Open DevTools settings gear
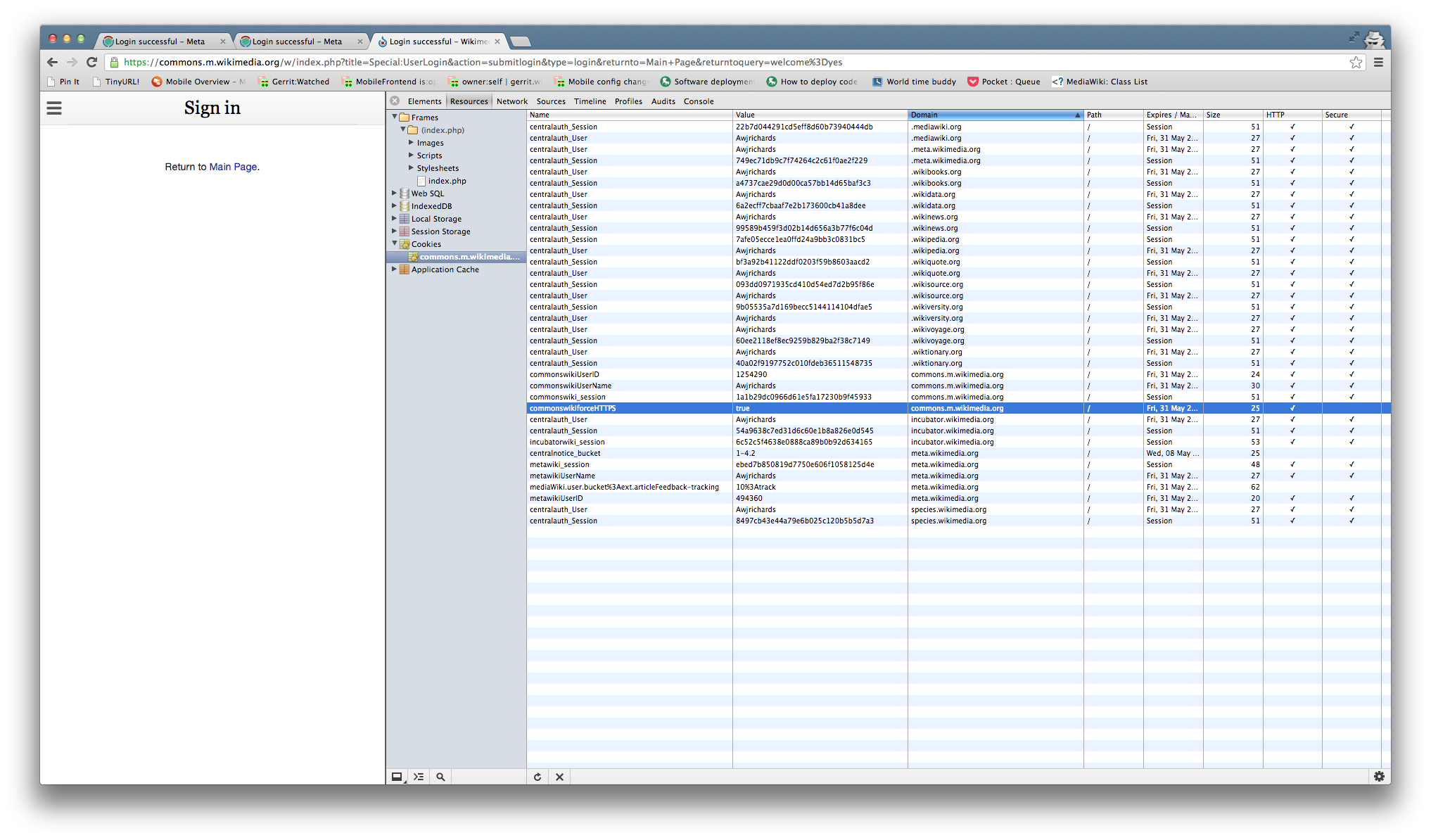 [x=1379, y=776]
